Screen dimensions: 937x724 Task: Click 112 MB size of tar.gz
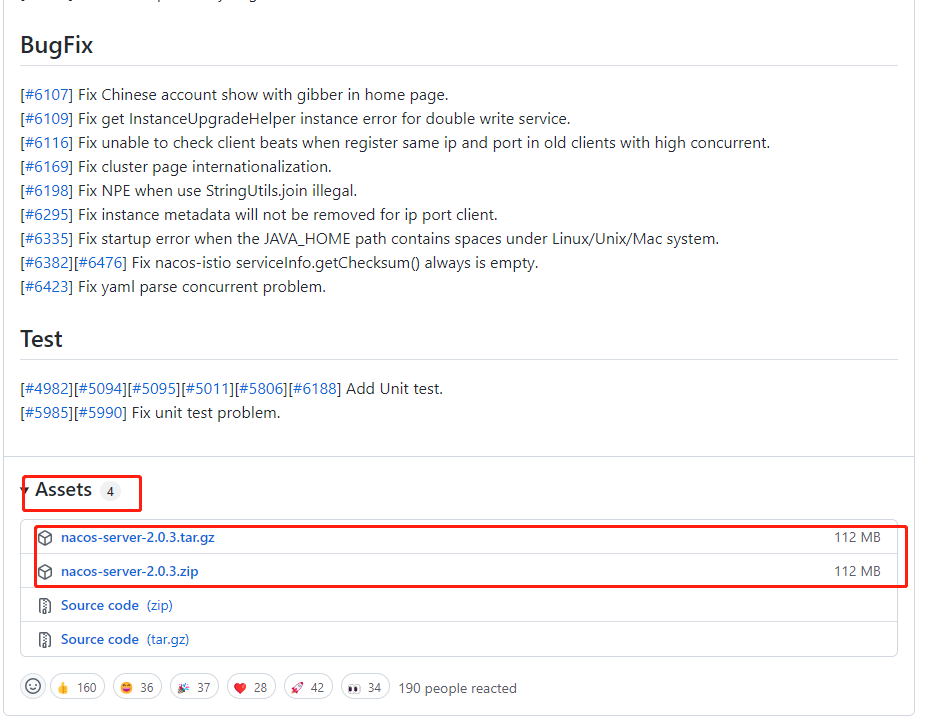857,538
